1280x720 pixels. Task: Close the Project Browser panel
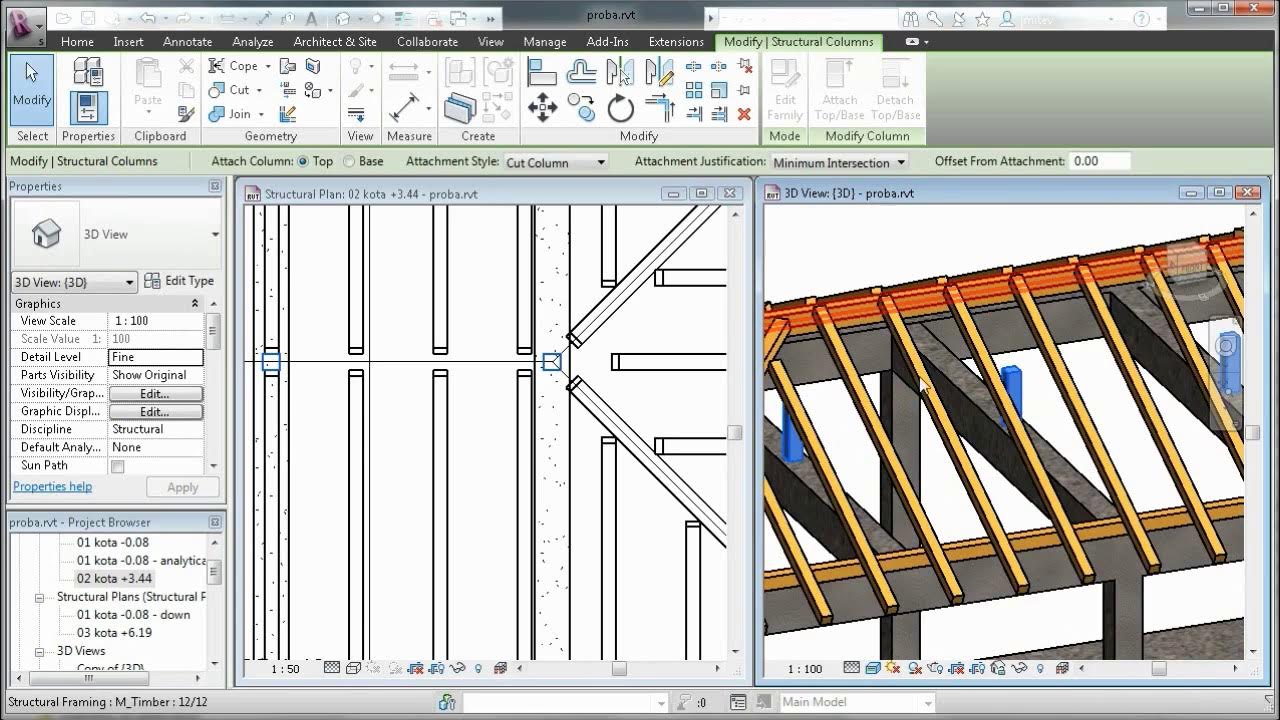tap(215, 522)
